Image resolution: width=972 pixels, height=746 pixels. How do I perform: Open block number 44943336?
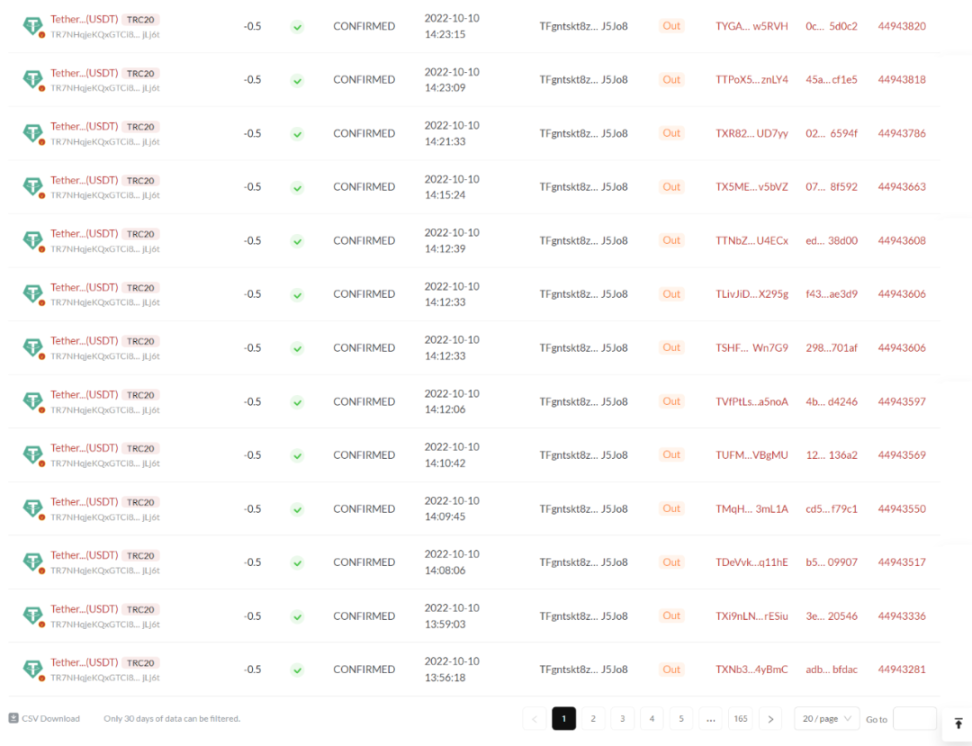(901, 616)
